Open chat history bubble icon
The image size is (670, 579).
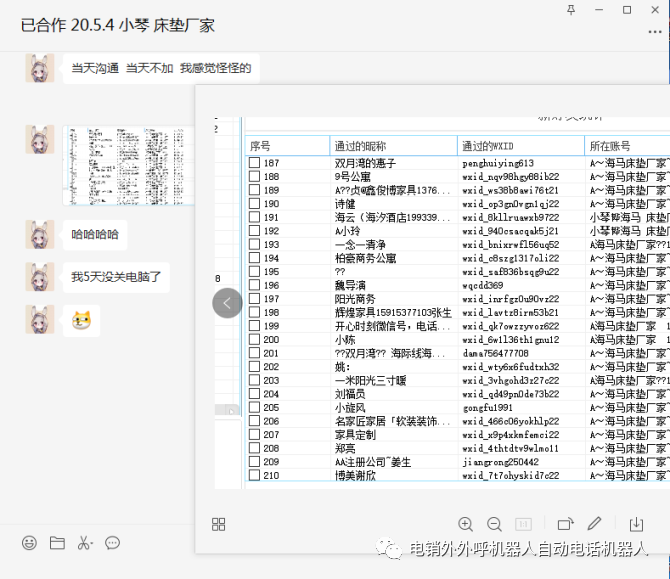coord(112,543)
